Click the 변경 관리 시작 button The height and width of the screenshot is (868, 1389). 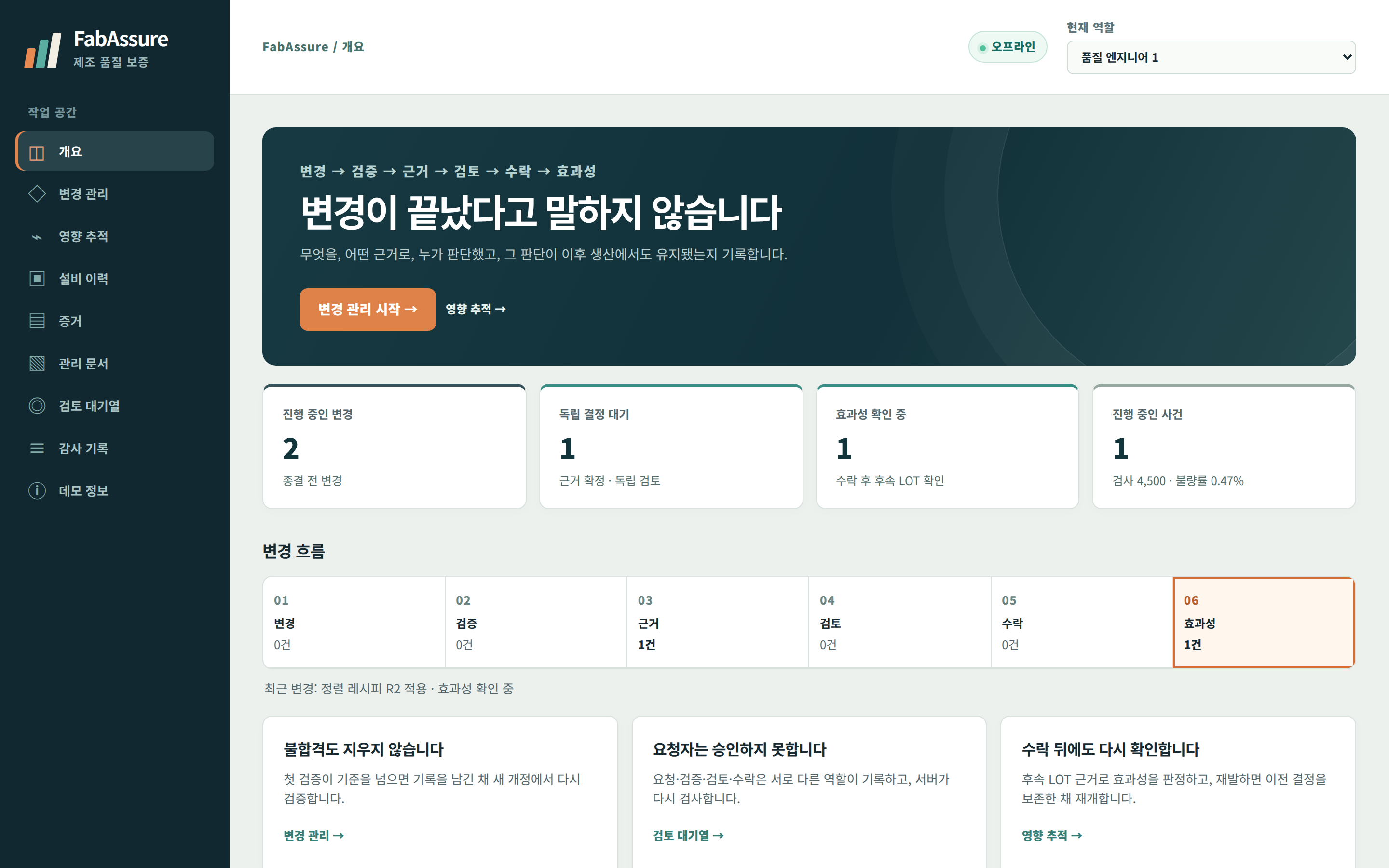click(368, 310)
